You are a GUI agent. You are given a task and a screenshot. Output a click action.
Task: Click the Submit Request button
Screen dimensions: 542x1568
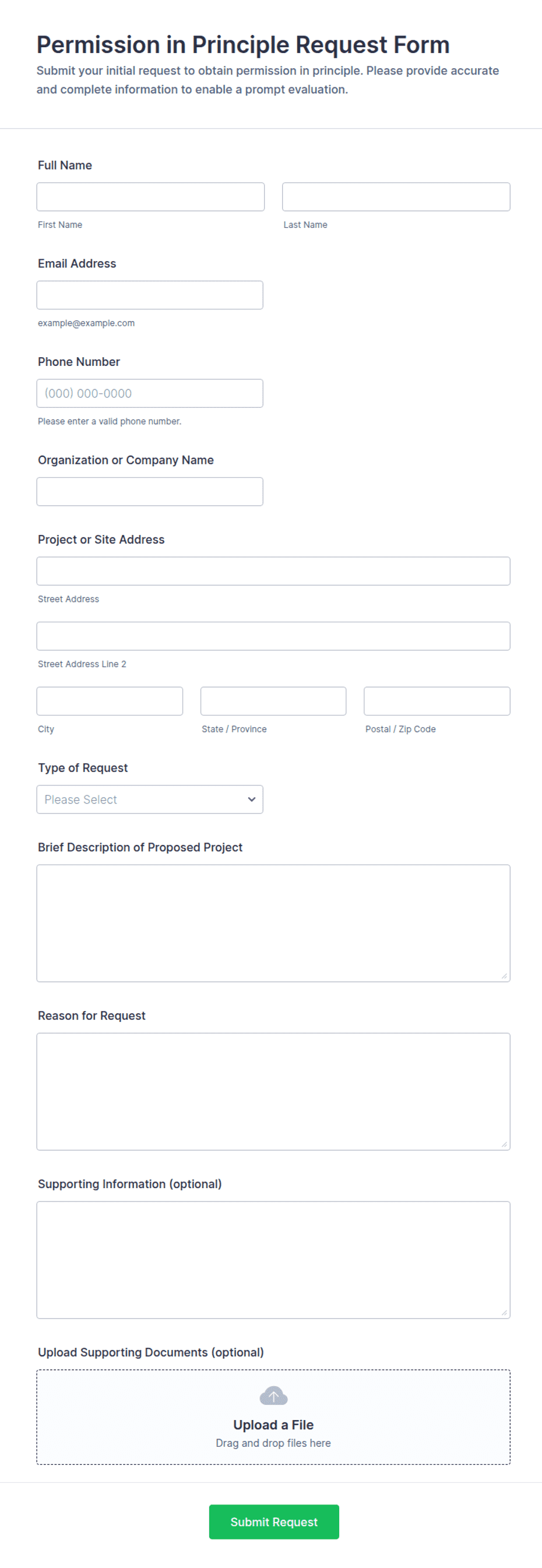[x=274, y=1522]
